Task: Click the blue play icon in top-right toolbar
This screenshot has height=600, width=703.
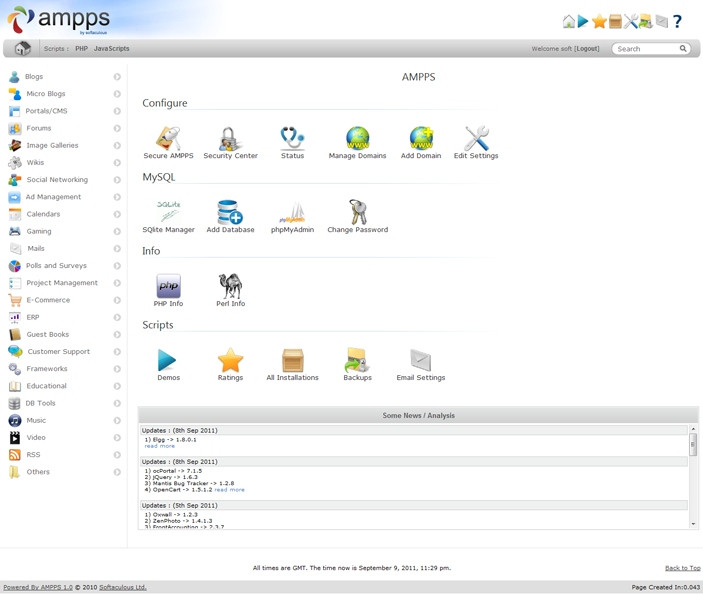Action: (583, 21)
